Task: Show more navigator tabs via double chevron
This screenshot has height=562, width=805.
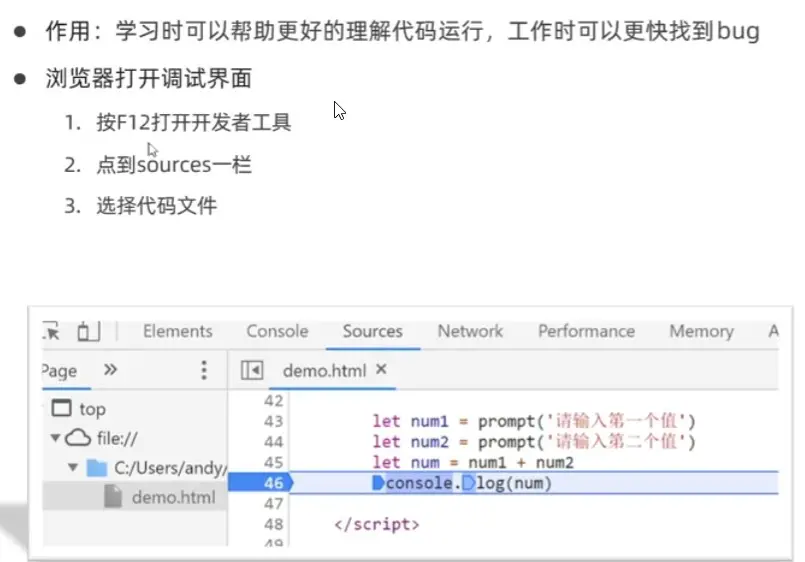Action: point(110,370)
